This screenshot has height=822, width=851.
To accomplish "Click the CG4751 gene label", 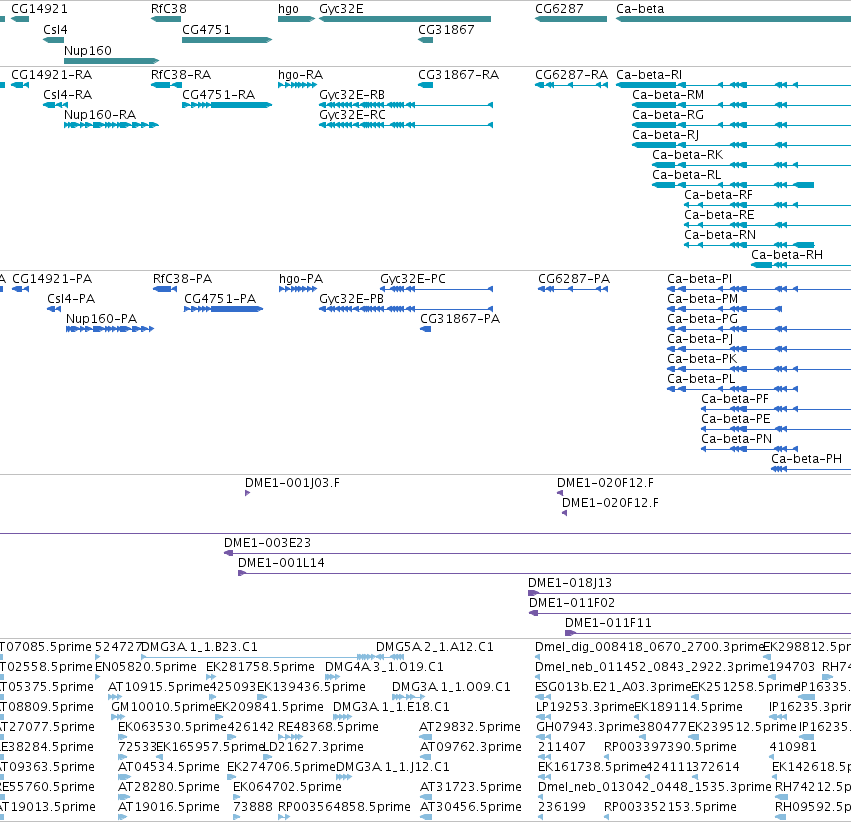I will pos(206,30).
